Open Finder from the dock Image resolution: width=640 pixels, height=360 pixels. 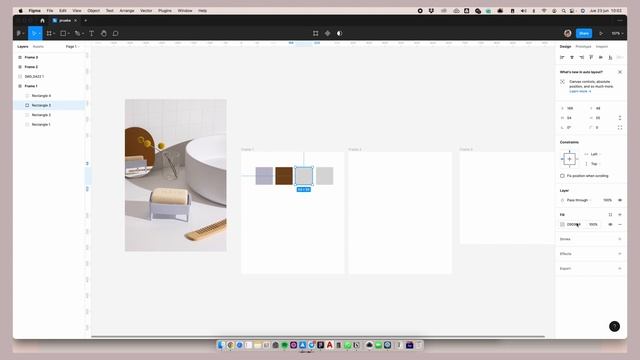221,345
